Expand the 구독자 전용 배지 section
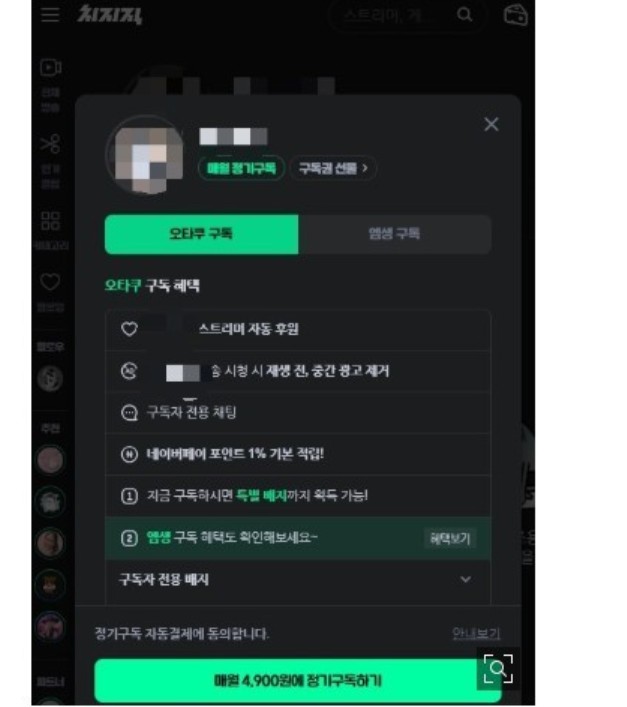The width and height of the screenshot is (627, 707). click(x=297, y=580)
